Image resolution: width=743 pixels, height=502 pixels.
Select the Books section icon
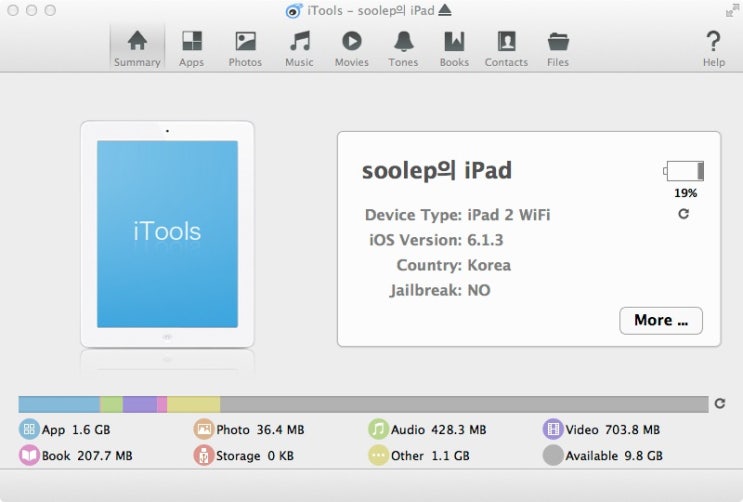(x=454, y=48)
